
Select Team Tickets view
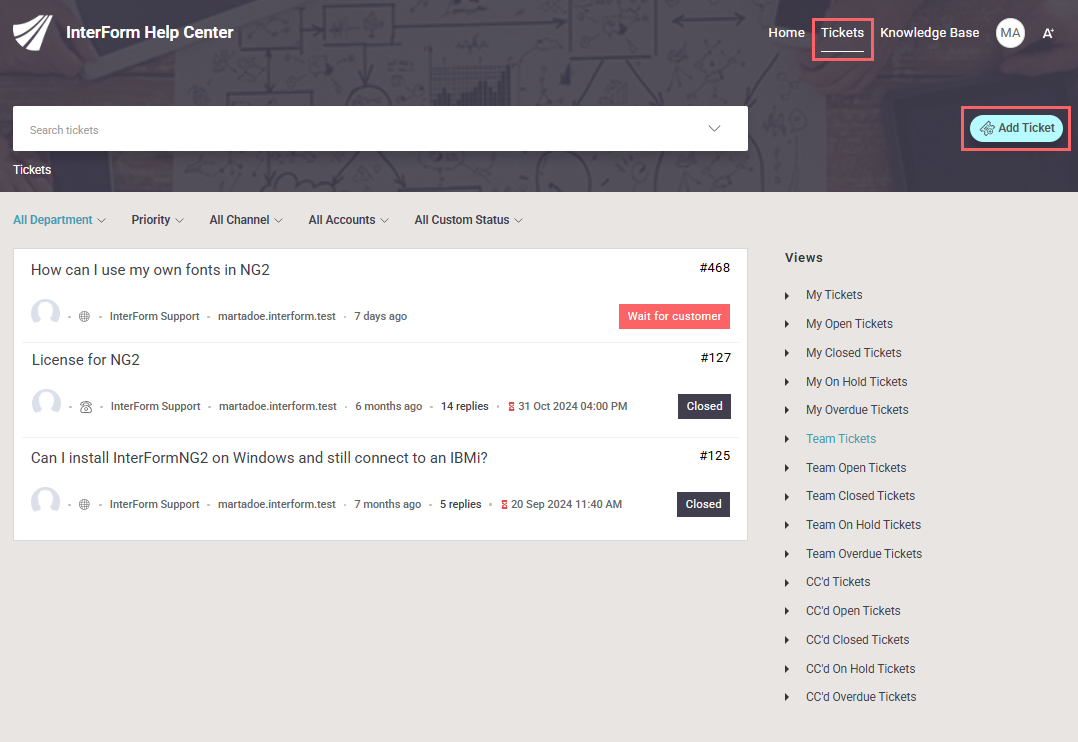click(x=841, y=439)
